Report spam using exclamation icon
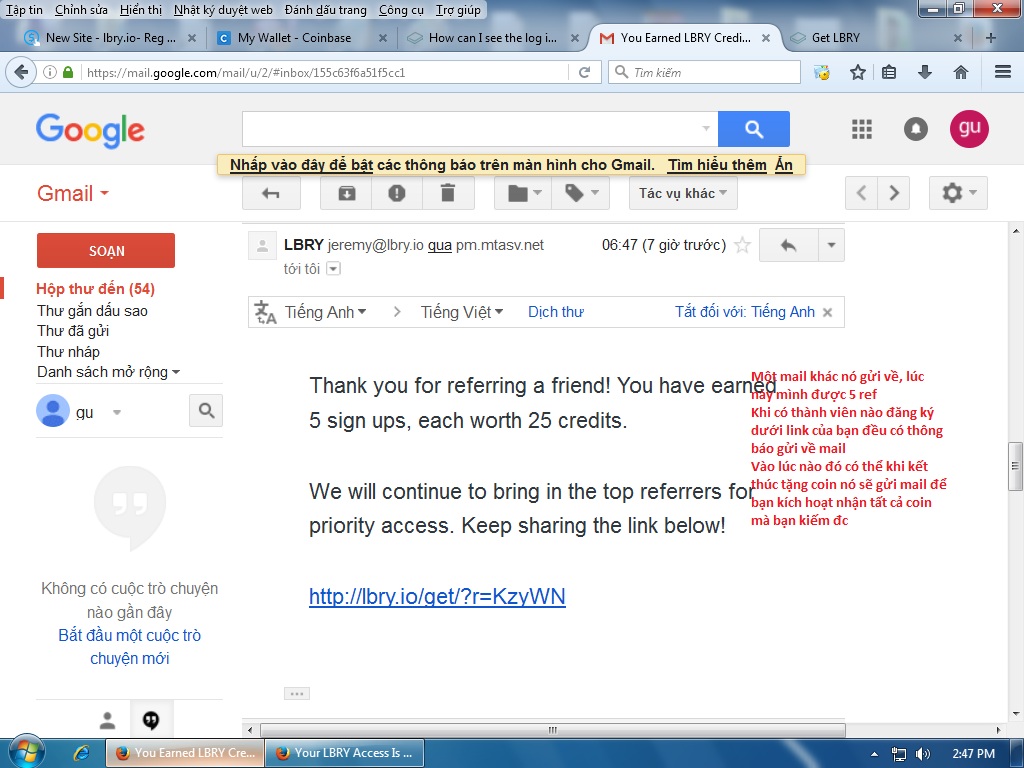The height and width of the screenshot is (768, 1024). (x=396, y=193)
